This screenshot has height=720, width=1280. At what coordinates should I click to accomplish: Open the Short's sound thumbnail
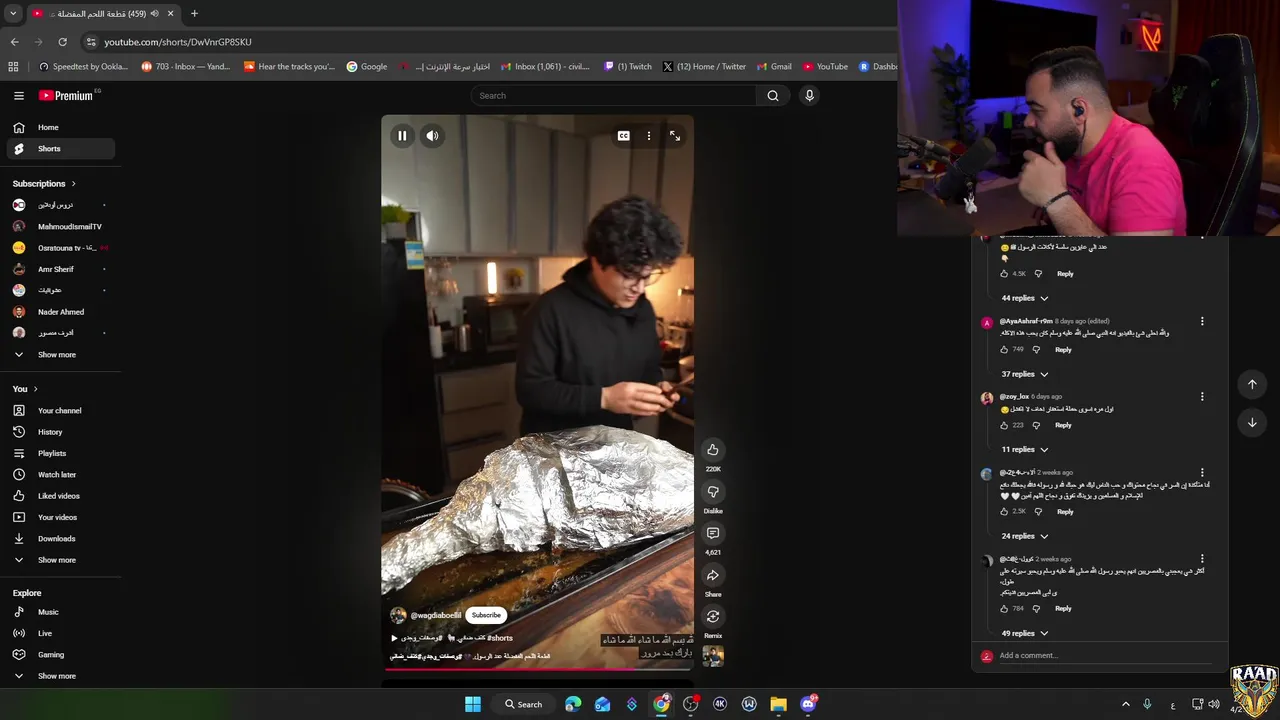[x=713, y=656]
